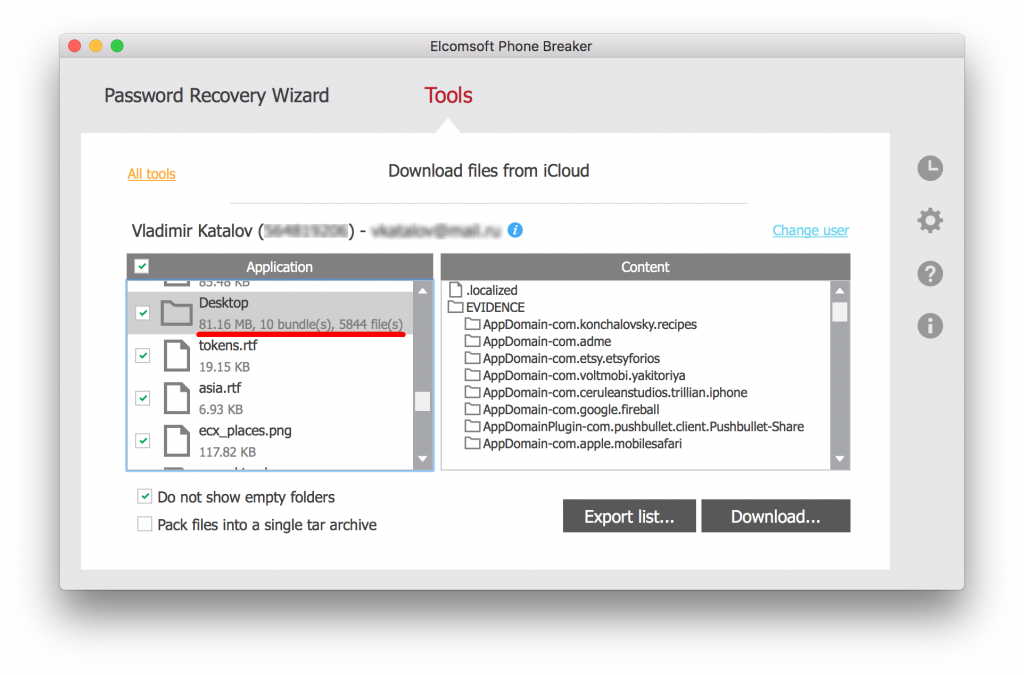Viewport: 1024px width, 675px height.
Task: Switch to Password Recovery Wizard tab
Action: 216,96
